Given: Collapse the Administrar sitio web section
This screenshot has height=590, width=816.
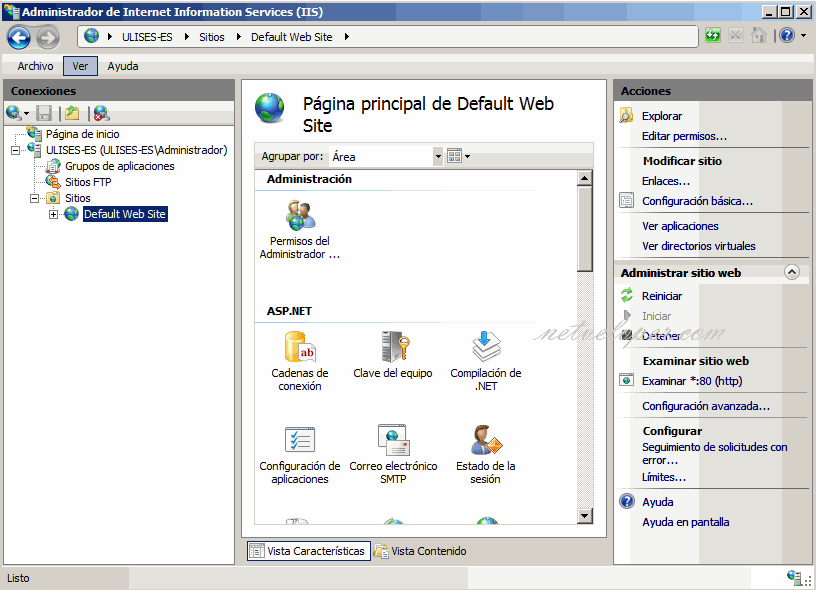Looking at the screenshot, I should (792, 272).
